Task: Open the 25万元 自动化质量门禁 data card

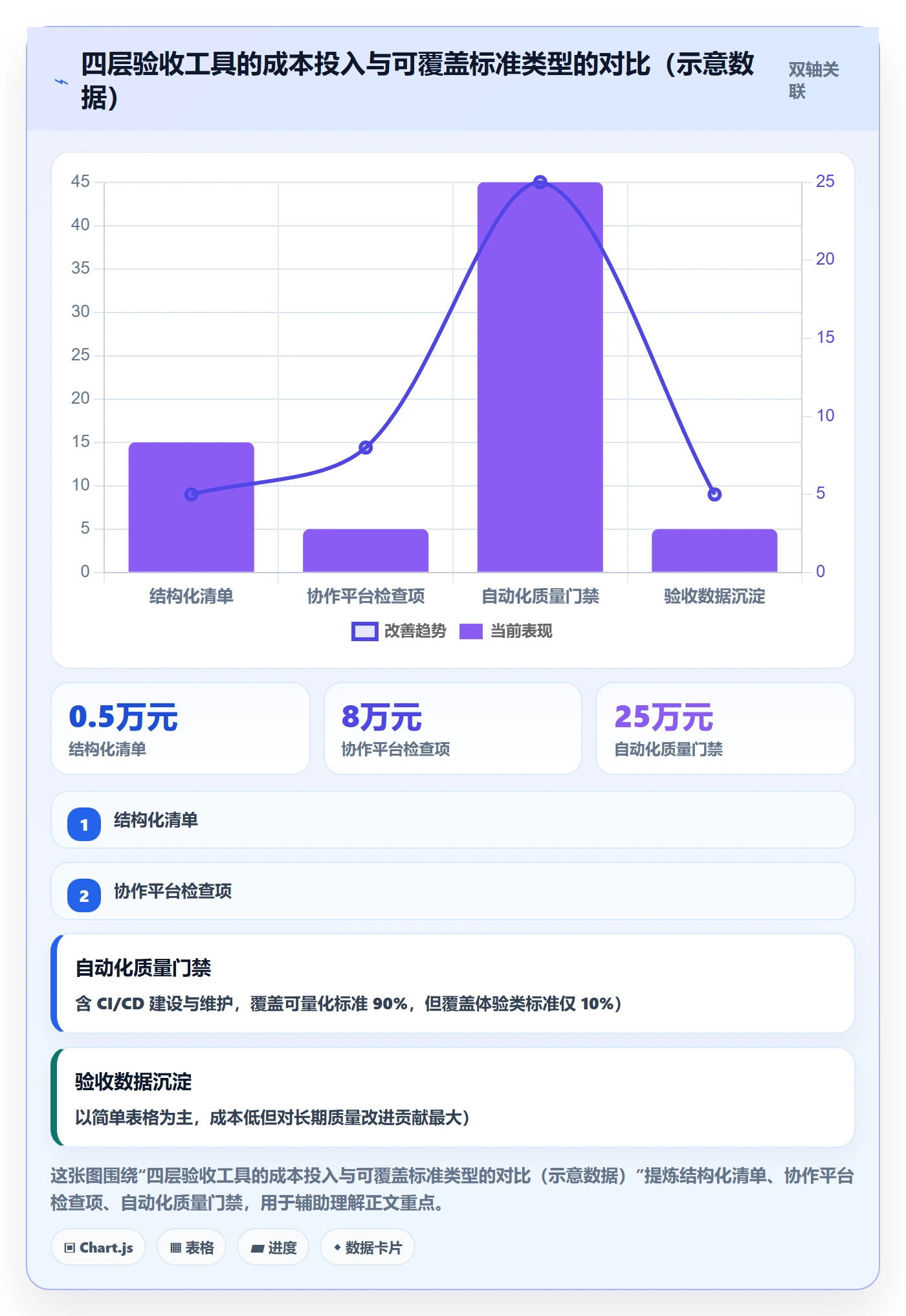Action: [x=725, y=729]
